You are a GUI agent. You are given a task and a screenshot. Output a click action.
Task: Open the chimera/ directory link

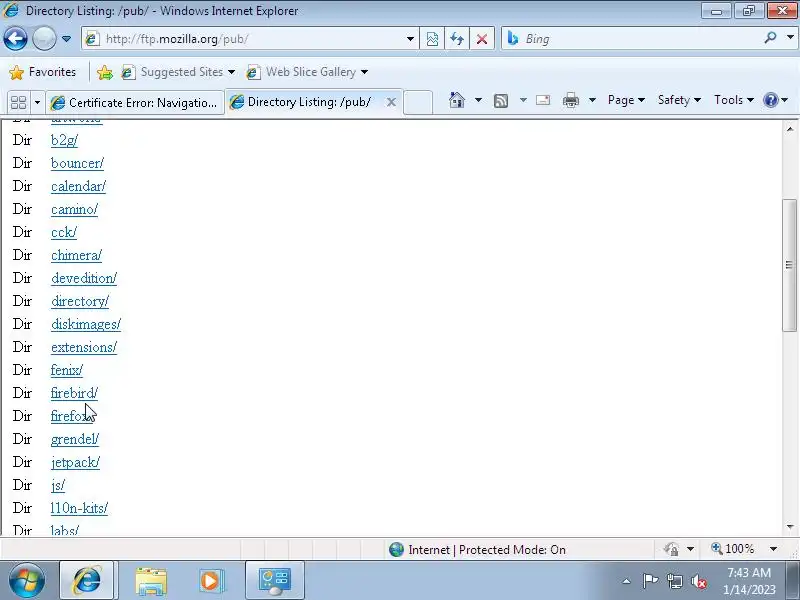pos(77,255)
